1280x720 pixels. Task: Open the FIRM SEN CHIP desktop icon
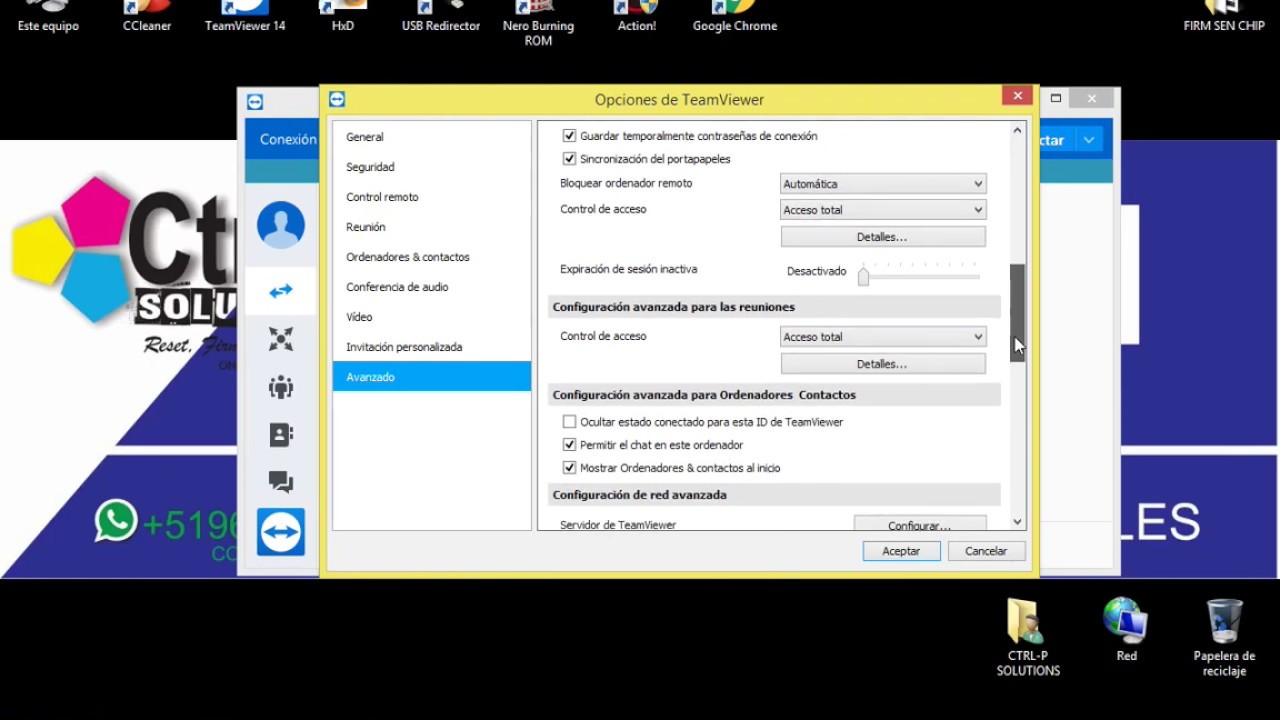point(1224,17)
